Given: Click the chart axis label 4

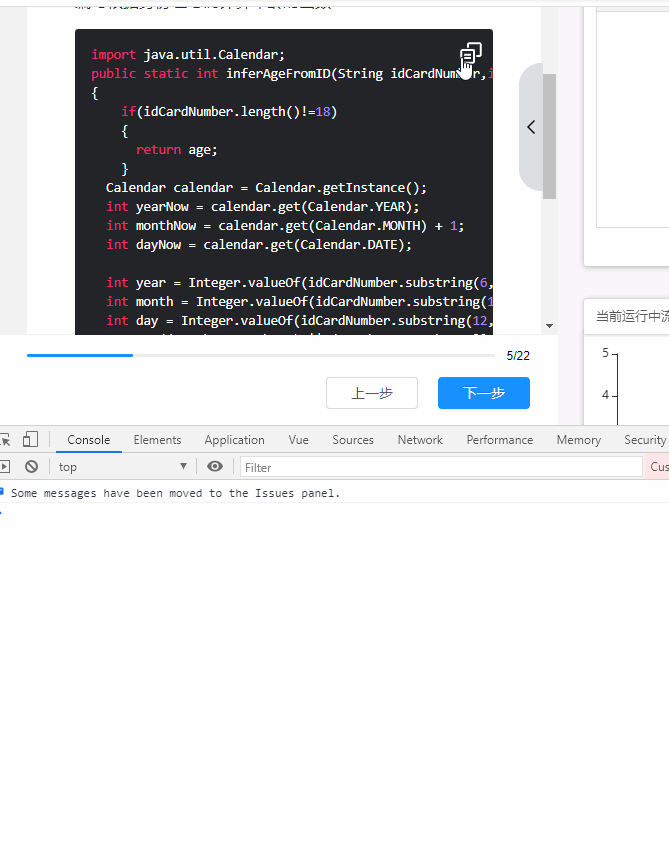Looking at the screenshot, I should click(605, 395).
